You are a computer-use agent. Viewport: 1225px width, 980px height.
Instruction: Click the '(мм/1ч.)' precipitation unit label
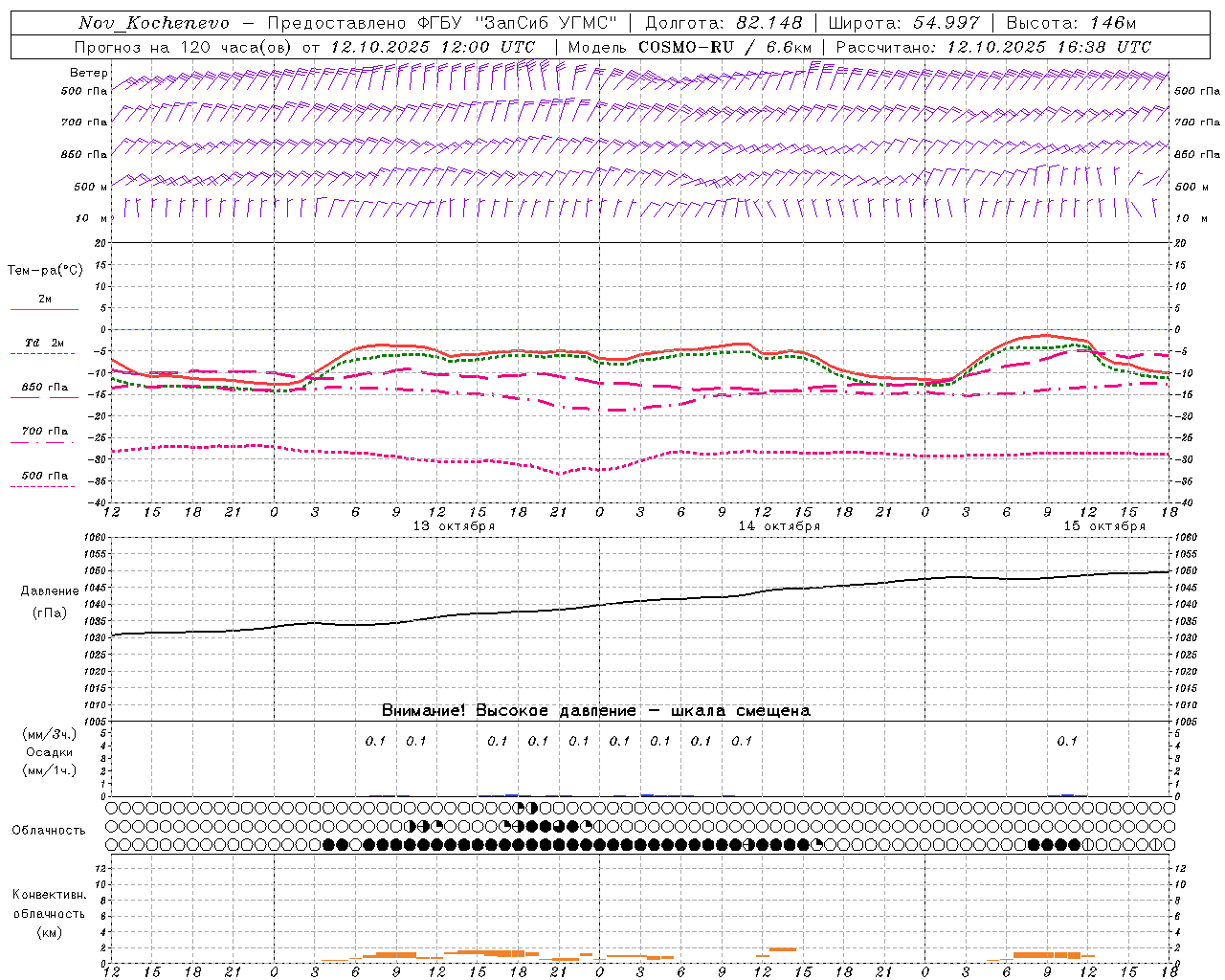pos(50,770)
